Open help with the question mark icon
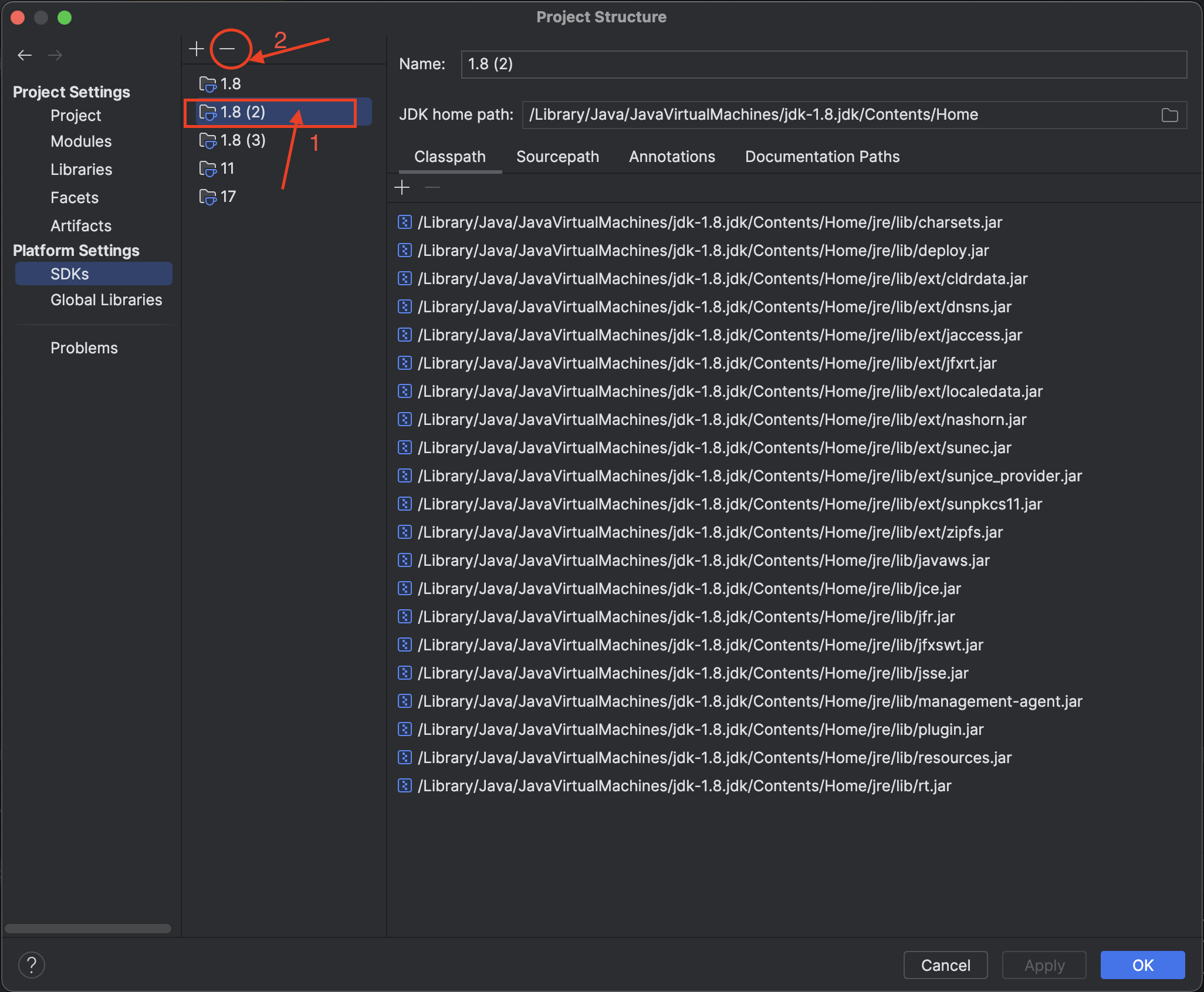 (x=32, y=965)
